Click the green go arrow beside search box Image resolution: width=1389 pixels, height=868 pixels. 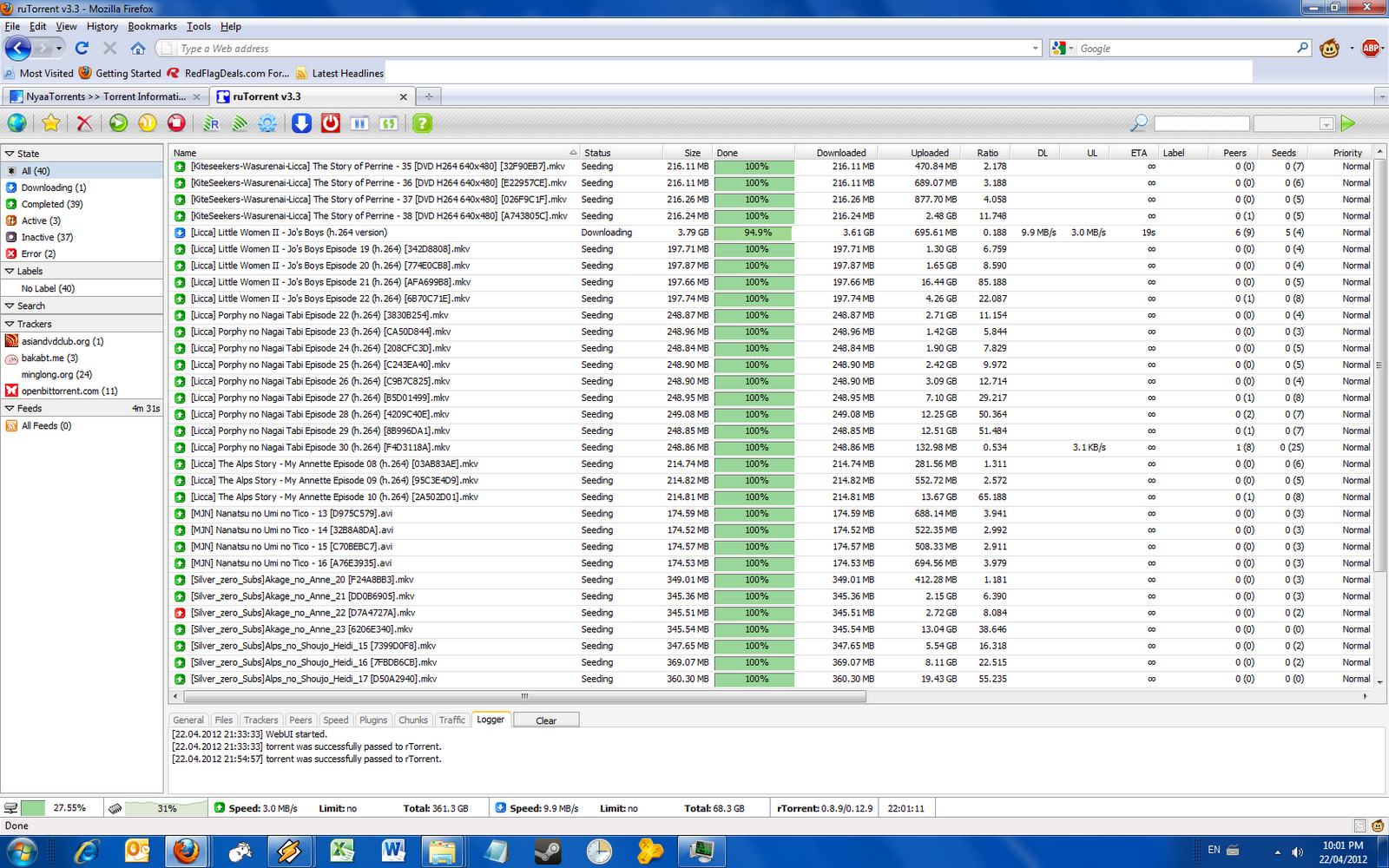coord(1348,123)
